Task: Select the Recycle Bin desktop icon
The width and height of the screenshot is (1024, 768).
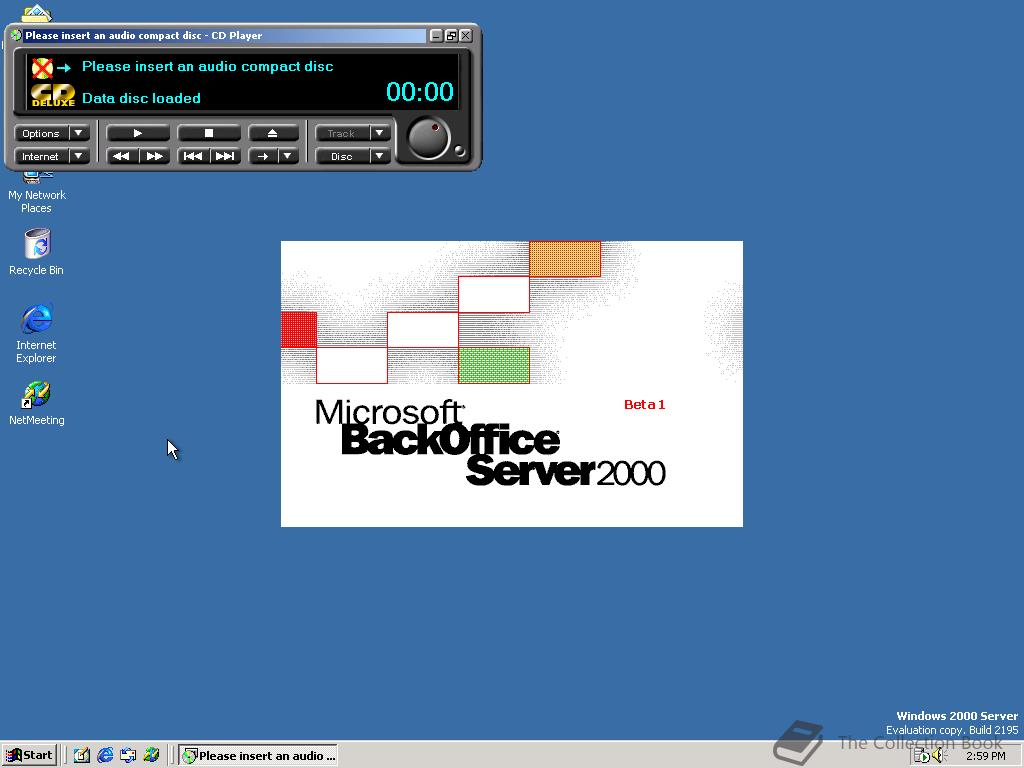Action: tap(37, 252)
